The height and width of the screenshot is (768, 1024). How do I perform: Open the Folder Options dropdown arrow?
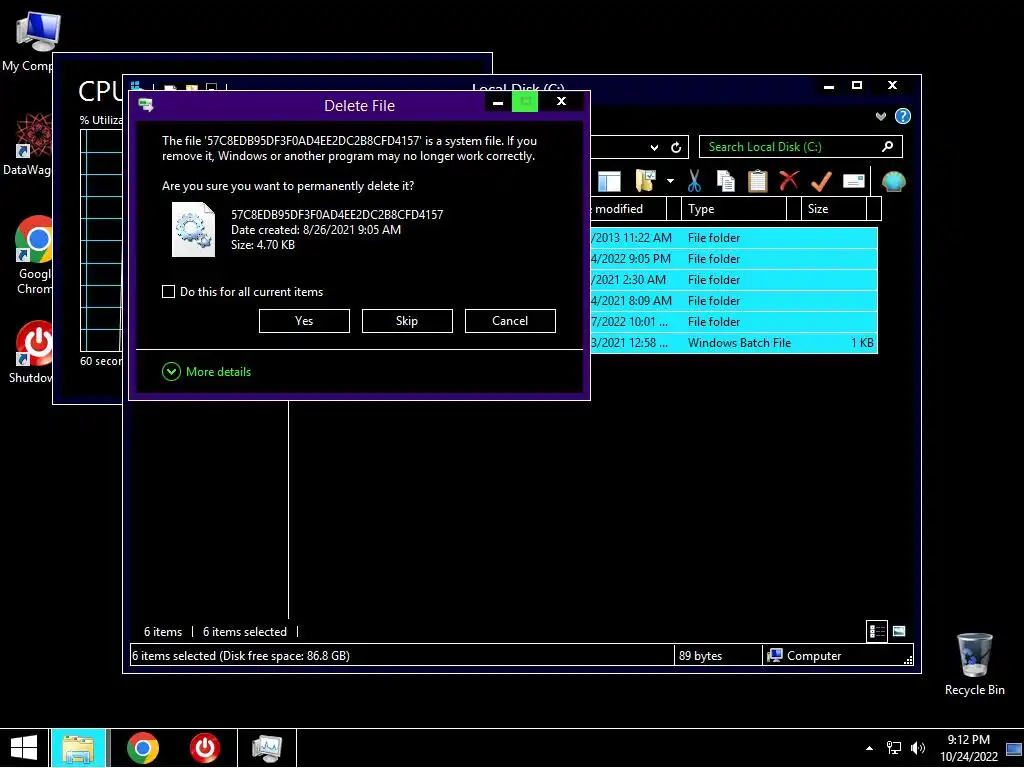(670, 181)
